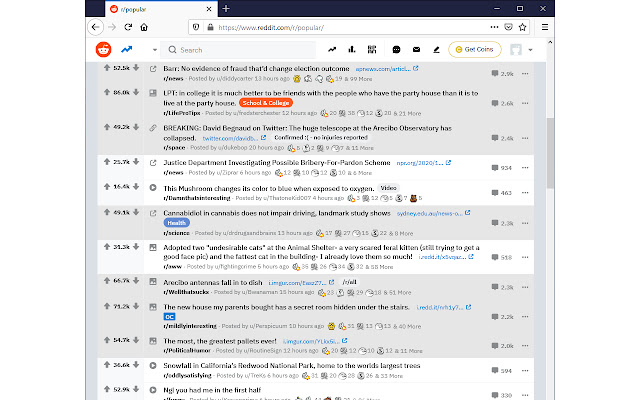Open a new tab with plus button
The image size is (640, 400).
click(x=226, y=8)
